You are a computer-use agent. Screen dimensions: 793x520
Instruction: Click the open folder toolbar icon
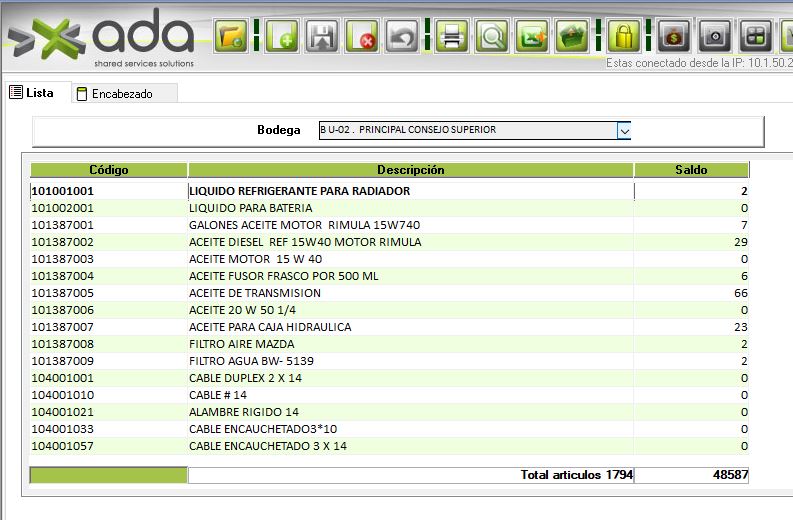click(x=232, y=37)
